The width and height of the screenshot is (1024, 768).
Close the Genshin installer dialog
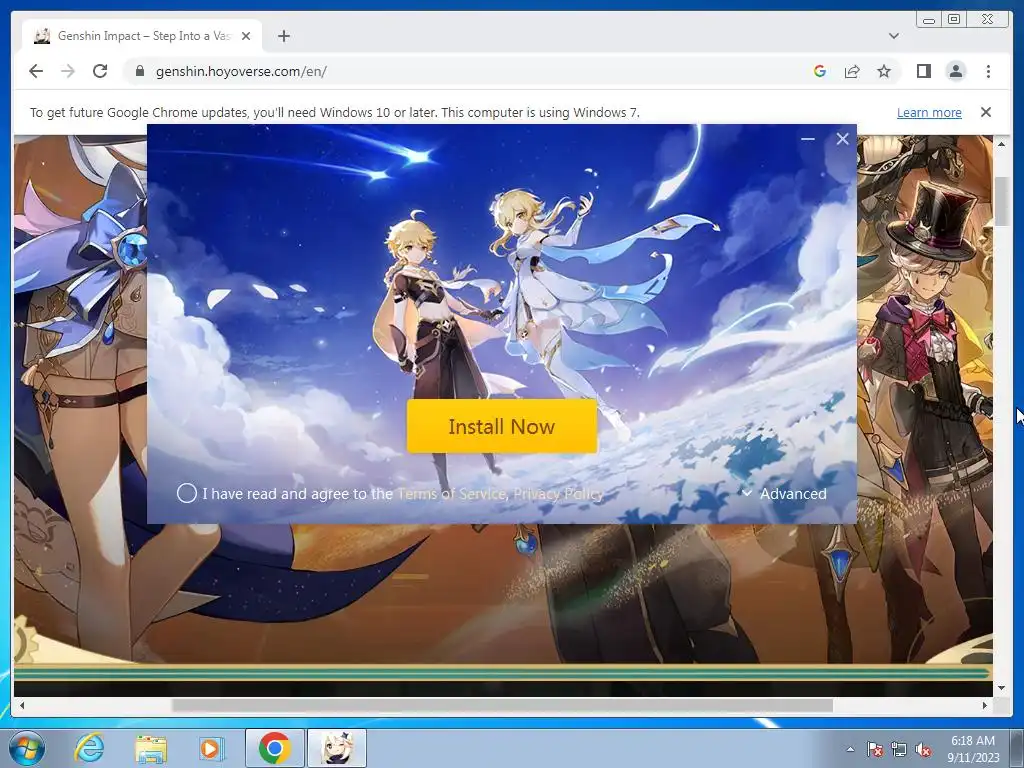point(842,138)
